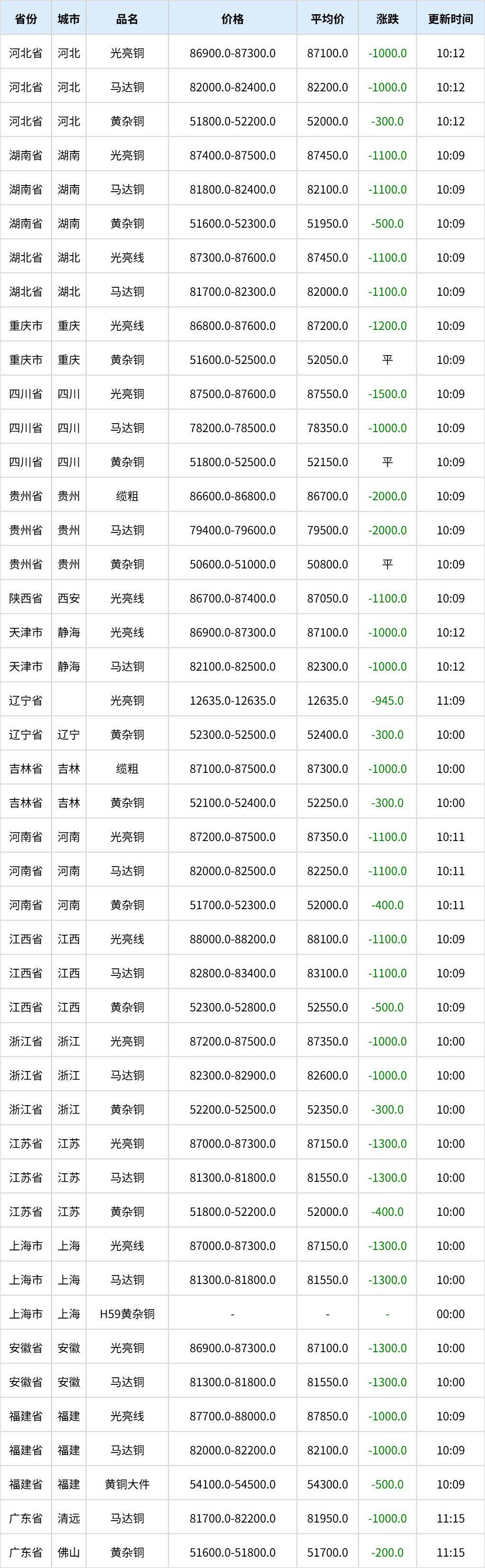Select price range 78200.0-78500.0
The height and width of the screenshot is (1568, 485).
(232, 428)
